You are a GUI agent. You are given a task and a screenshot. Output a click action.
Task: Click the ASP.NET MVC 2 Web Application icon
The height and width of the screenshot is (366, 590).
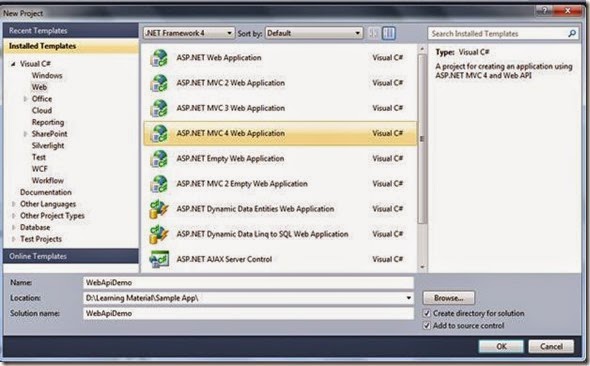click(159, 83)
